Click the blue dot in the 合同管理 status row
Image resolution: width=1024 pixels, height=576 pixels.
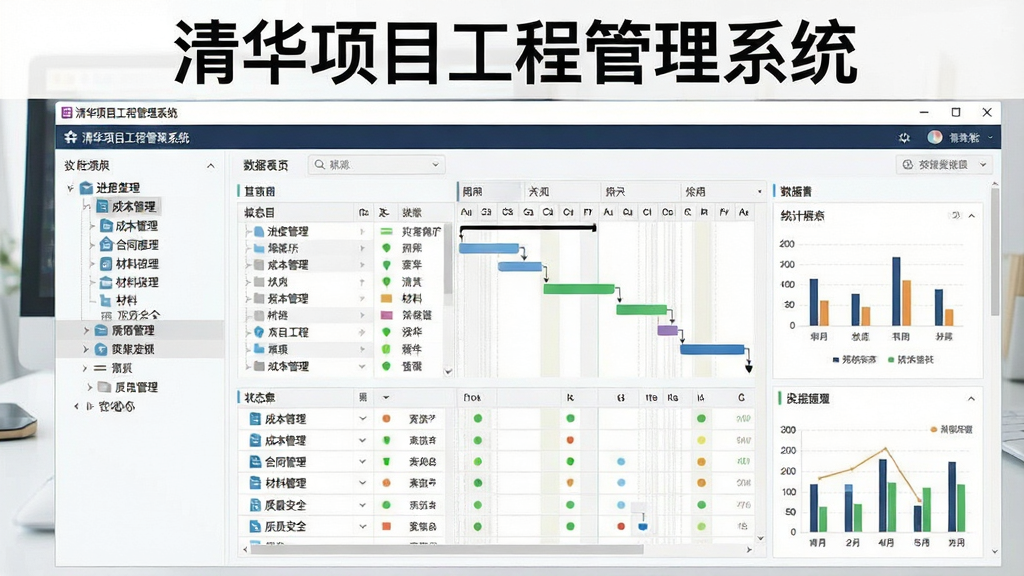620,462
